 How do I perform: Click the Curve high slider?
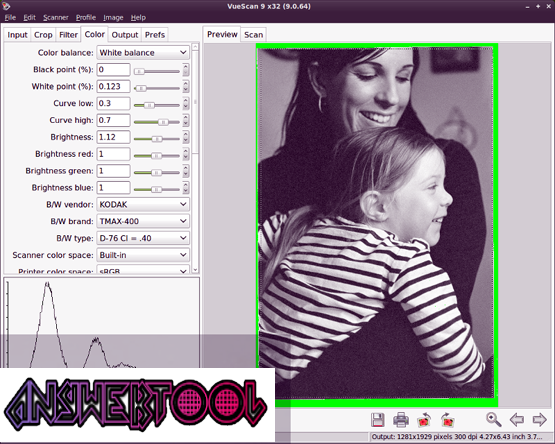tap(157, 122)
